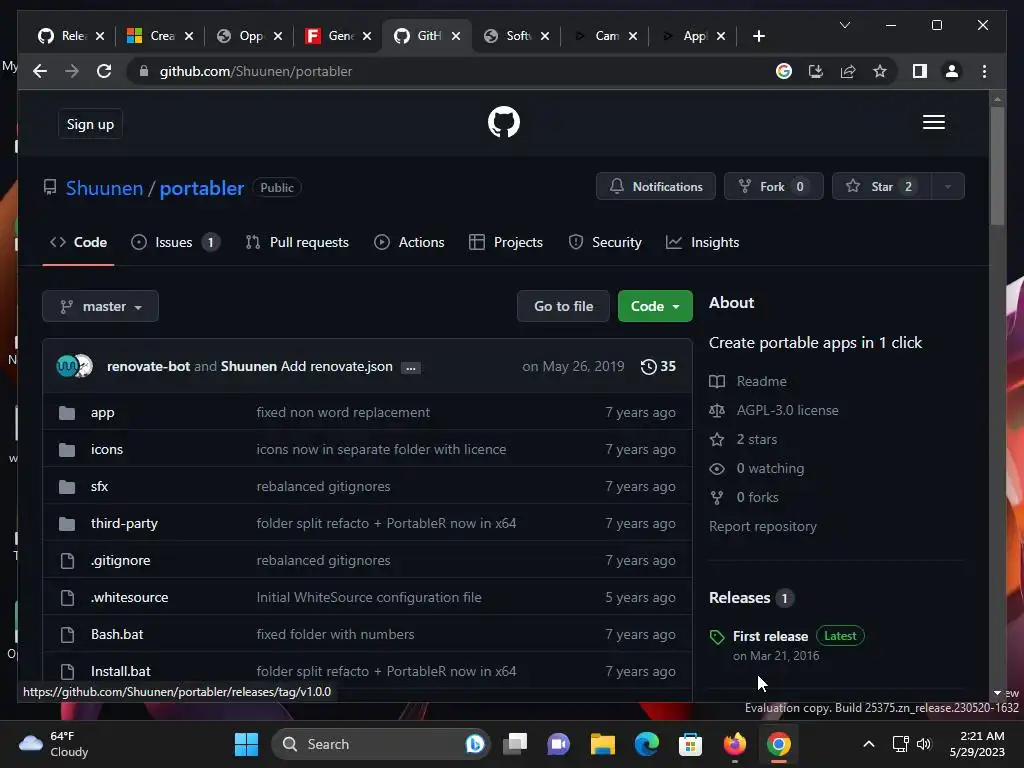Open the sfx folder

click(99, 487)
